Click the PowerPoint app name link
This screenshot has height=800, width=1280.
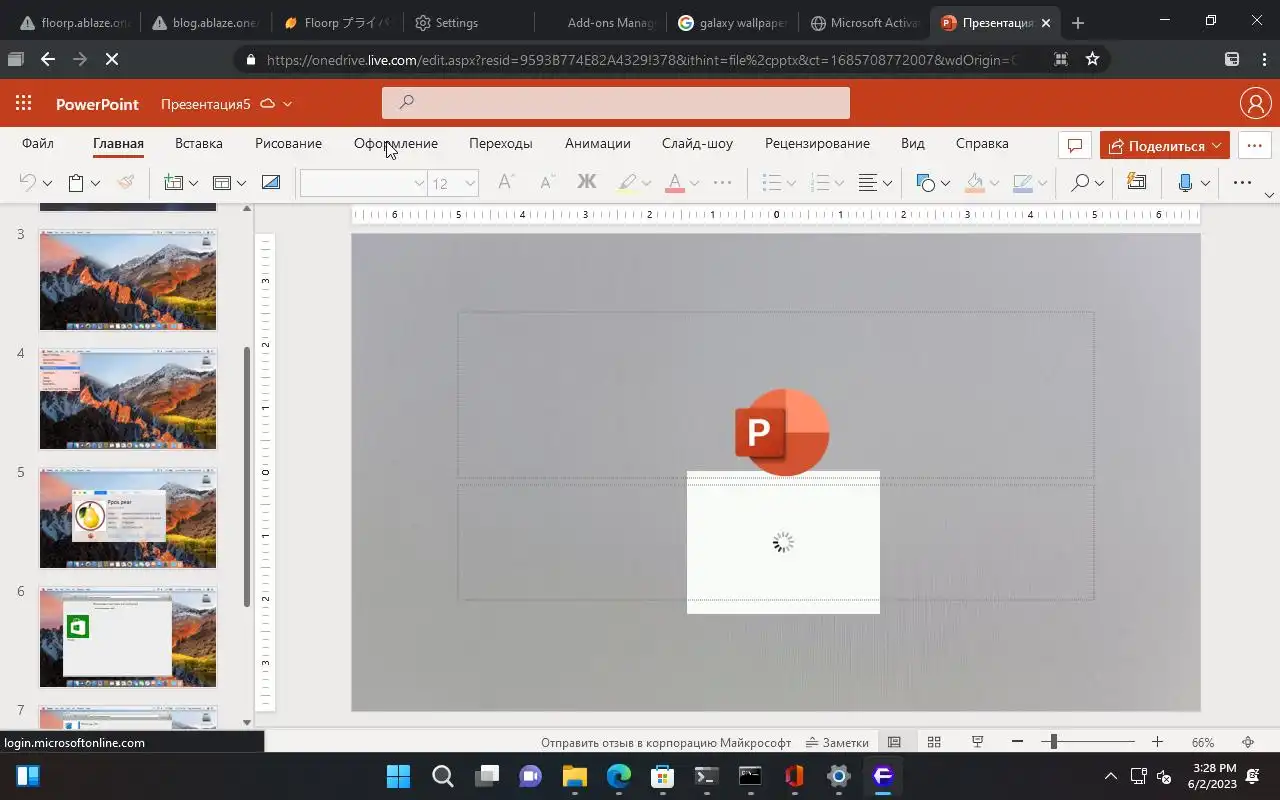[x=97, y=104]
